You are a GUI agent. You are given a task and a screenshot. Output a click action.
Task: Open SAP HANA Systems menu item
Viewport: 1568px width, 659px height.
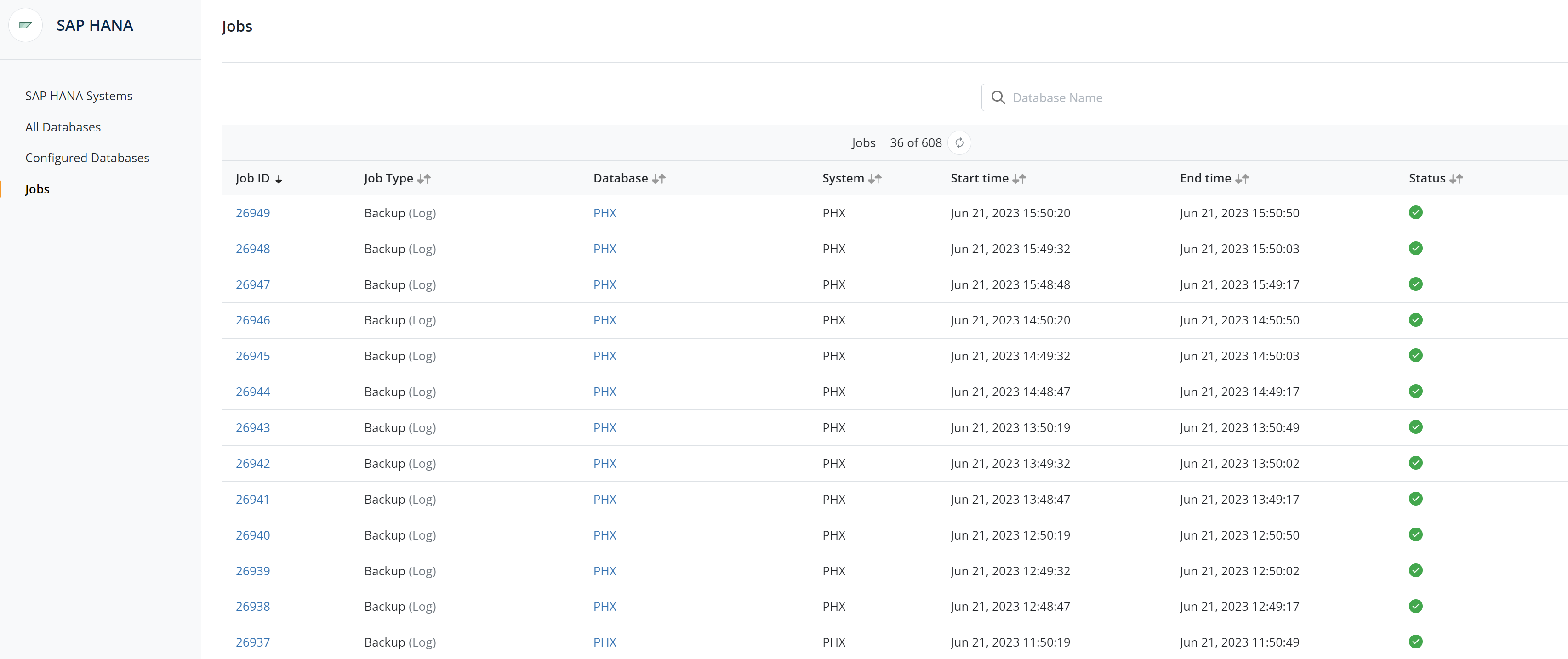[79, 96]
